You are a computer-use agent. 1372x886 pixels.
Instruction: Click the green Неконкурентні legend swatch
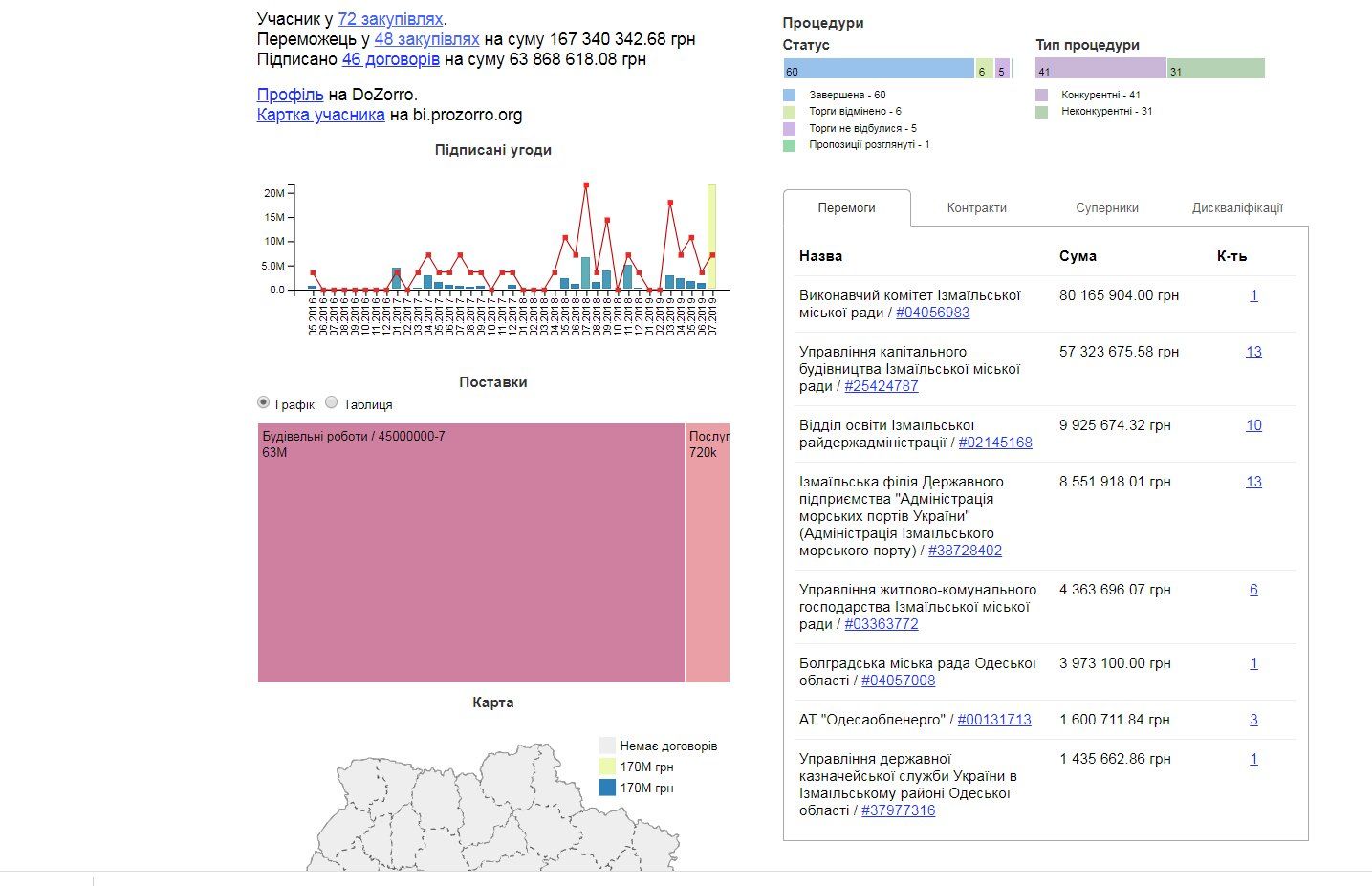click(x=1041, y=112)
